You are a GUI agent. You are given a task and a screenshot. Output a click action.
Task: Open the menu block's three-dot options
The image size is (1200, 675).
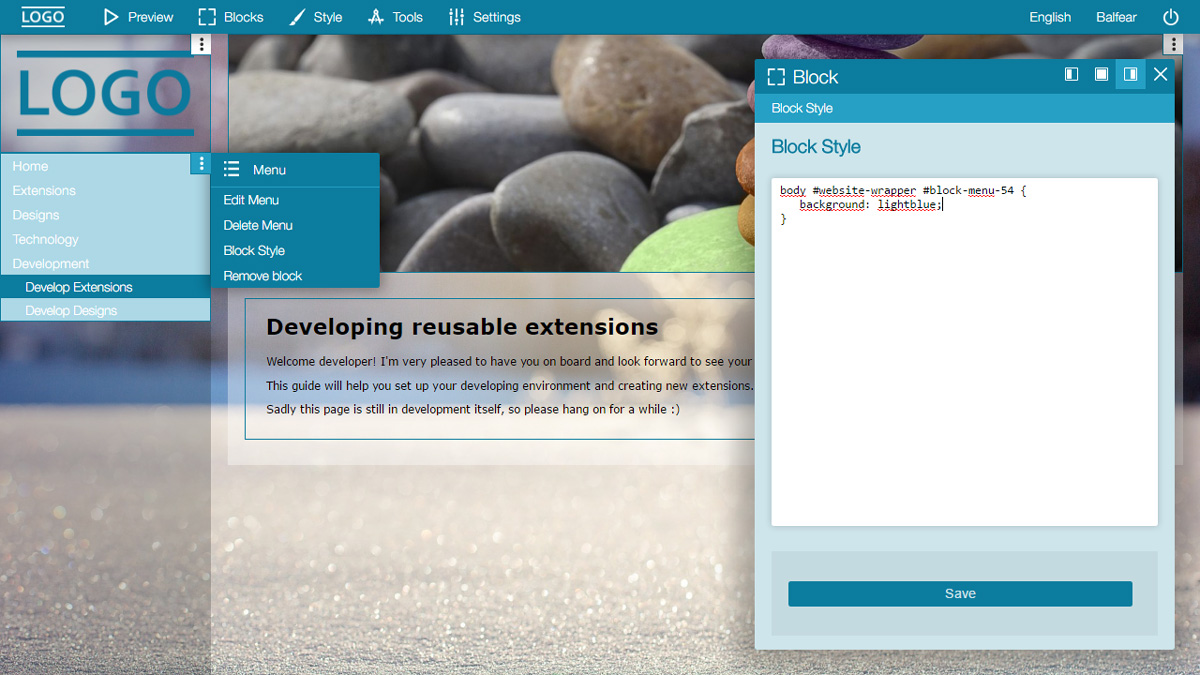coord(201,164)
